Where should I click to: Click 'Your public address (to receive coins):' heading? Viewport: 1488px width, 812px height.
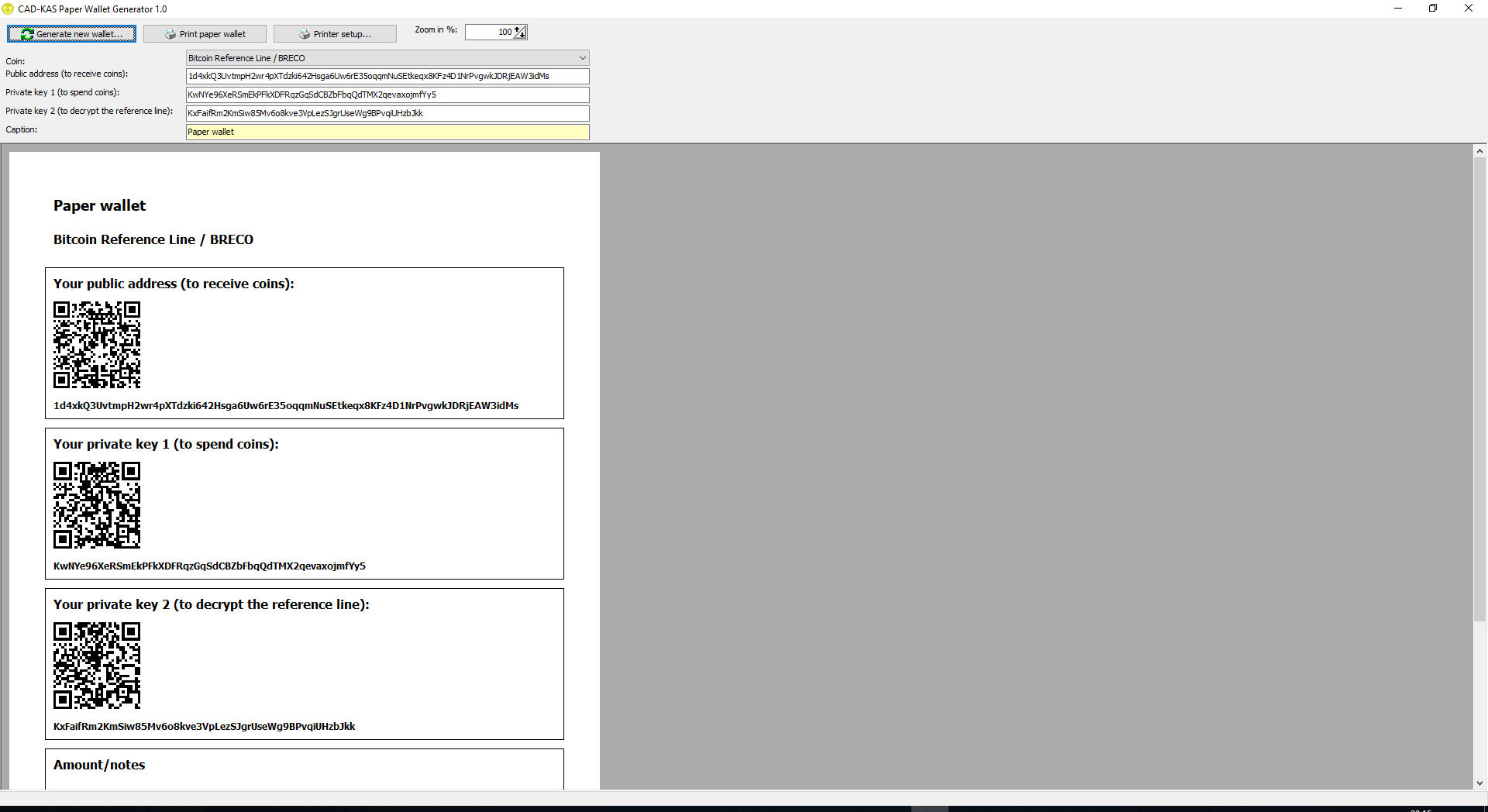click(x=174, y=284)
